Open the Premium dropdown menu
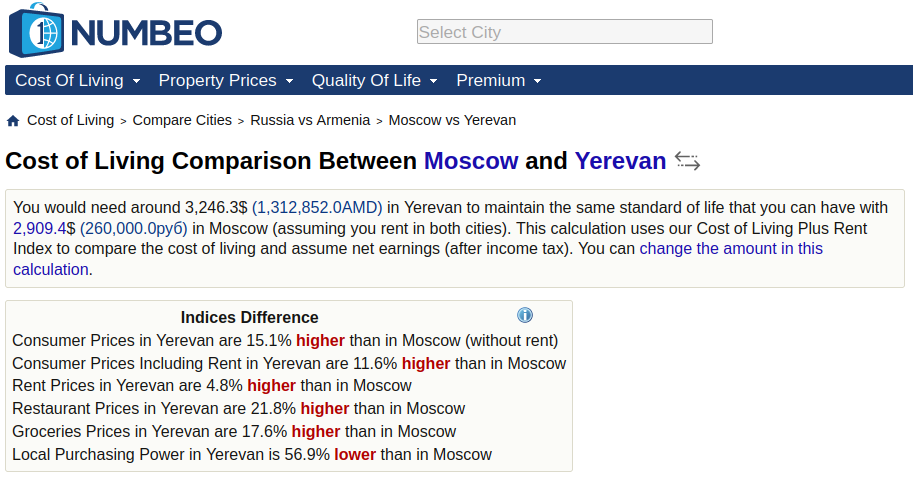Screen dimensions: 913x477 click(498, 80)
